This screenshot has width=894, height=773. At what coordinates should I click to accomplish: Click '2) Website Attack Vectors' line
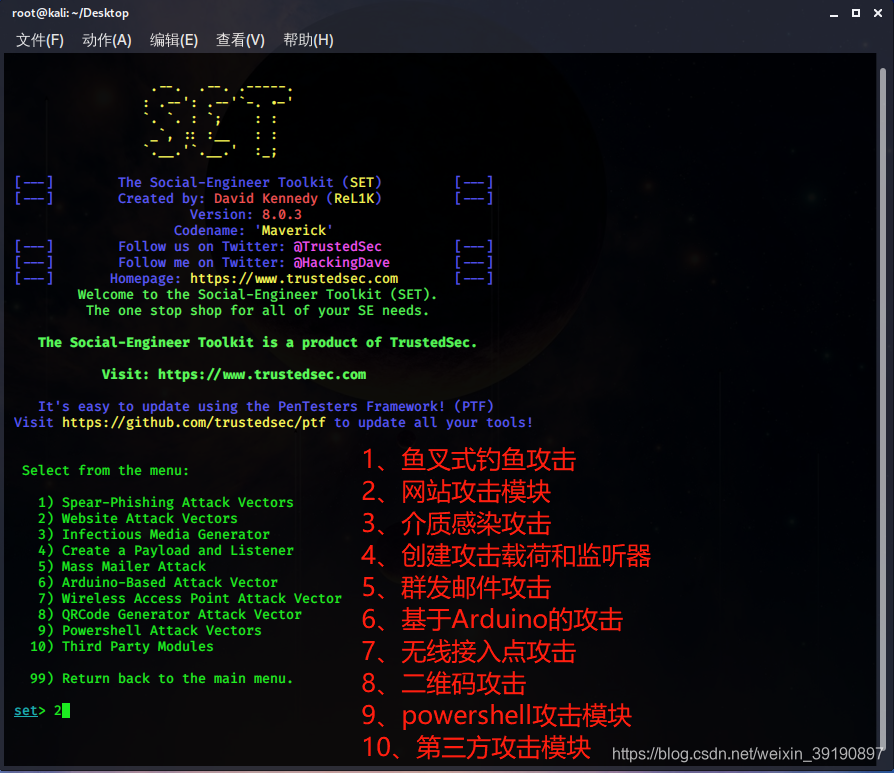[137, 518]
